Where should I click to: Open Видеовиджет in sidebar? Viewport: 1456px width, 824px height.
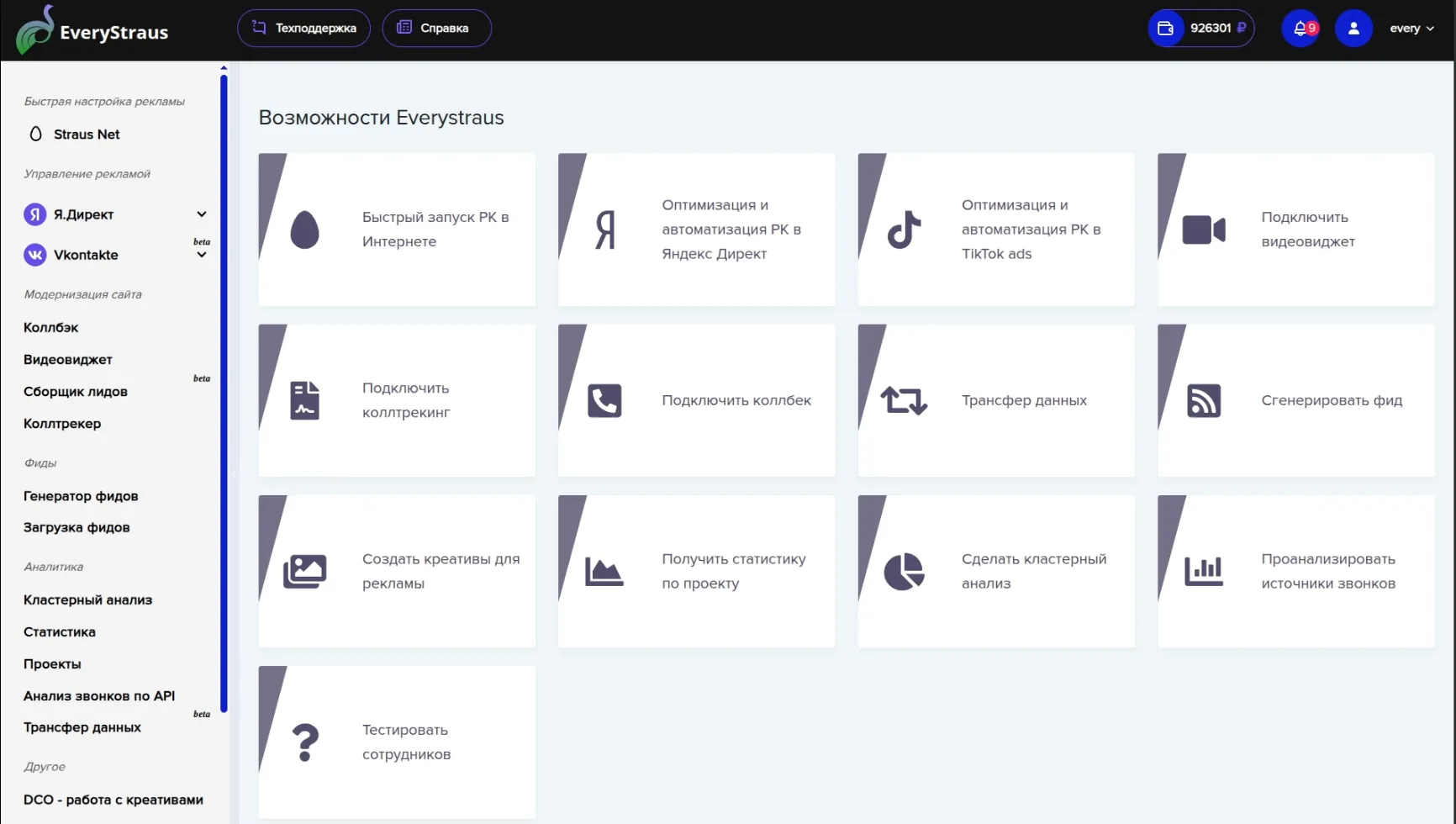[68, 360]
